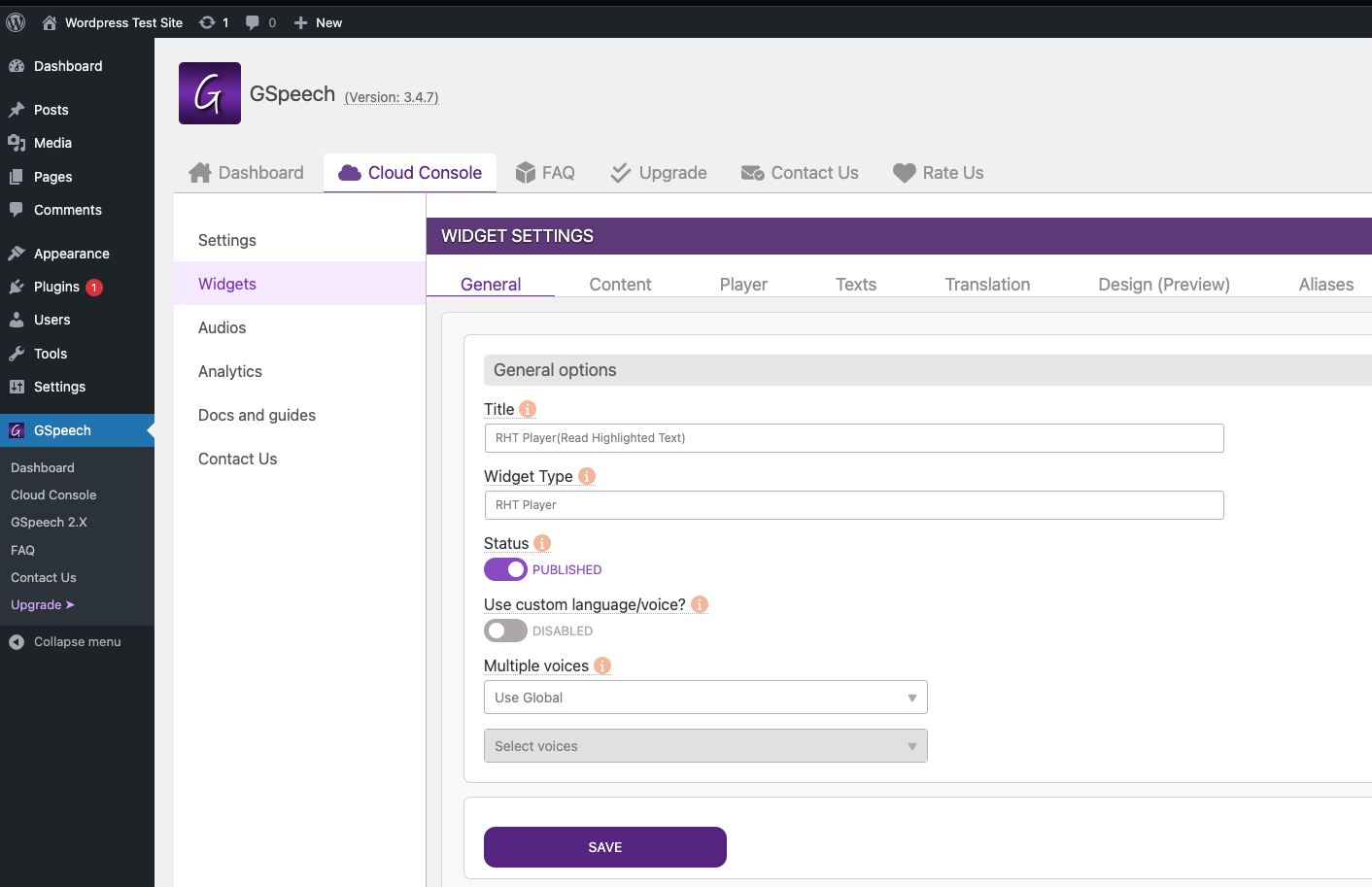Click the Comments icon in sidebar
1372x887 pixels.
coord(17,210)
